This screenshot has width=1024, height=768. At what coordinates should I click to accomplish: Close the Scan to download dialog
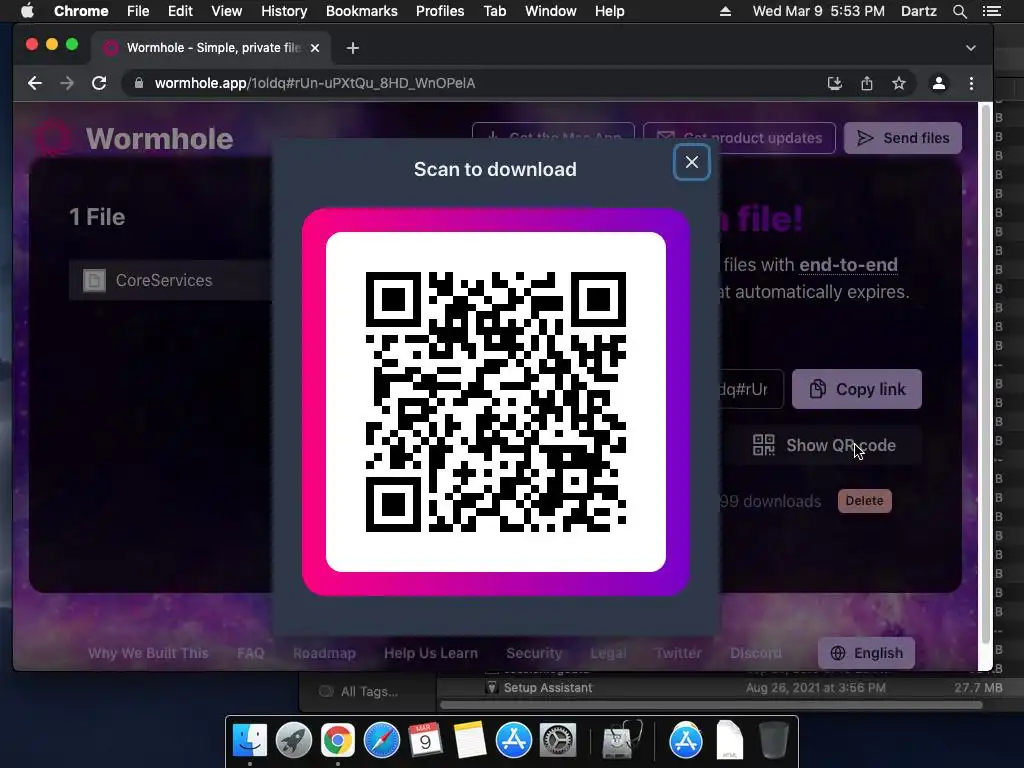pos(692,162)
